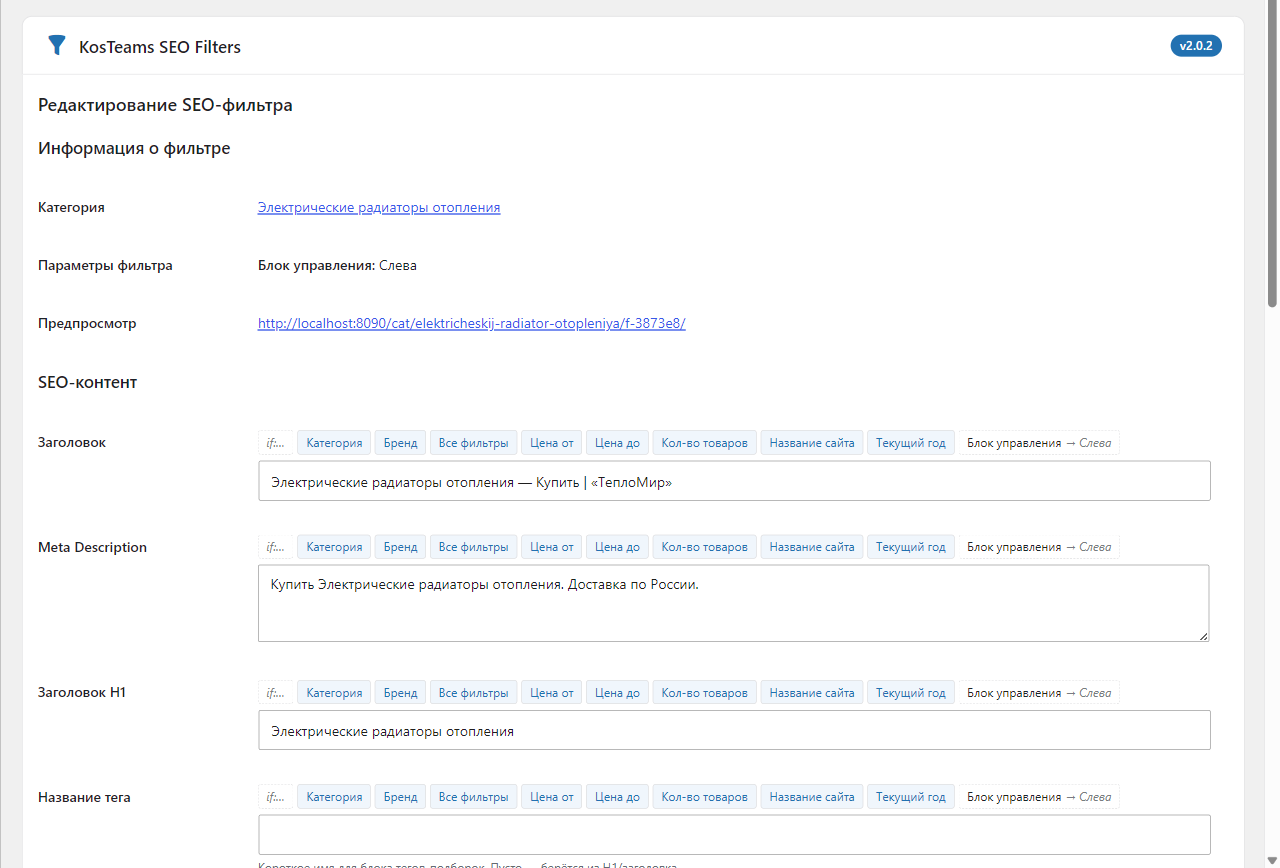
Task: Focus the Заголовок H1 input field
Action: (x=734, y=730)
